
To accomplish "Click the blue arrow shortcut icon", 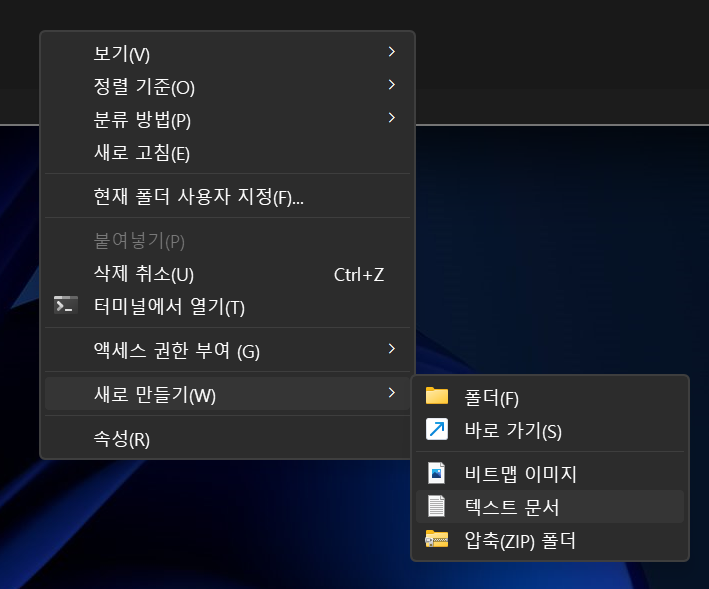I will click(437, 429).
